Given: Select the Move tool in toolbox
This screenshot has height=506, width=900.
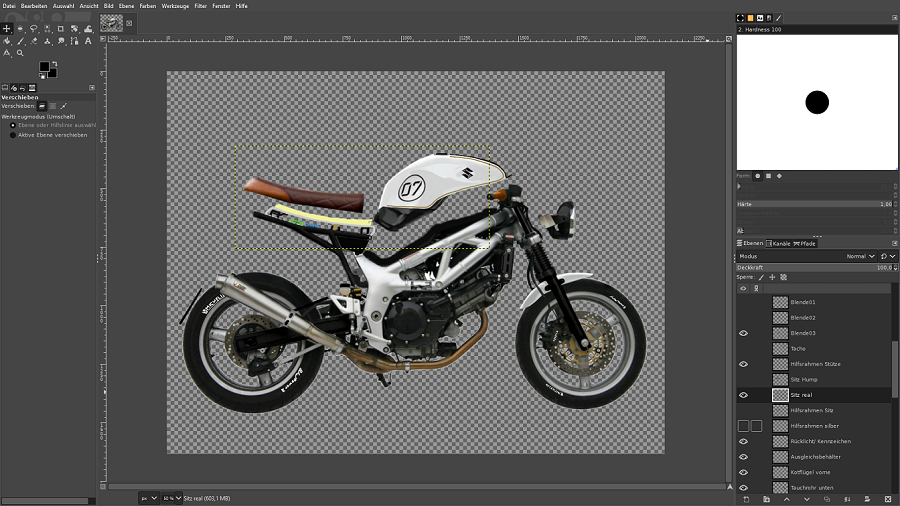Looking at the screenshot, I should tap(7, 29).
